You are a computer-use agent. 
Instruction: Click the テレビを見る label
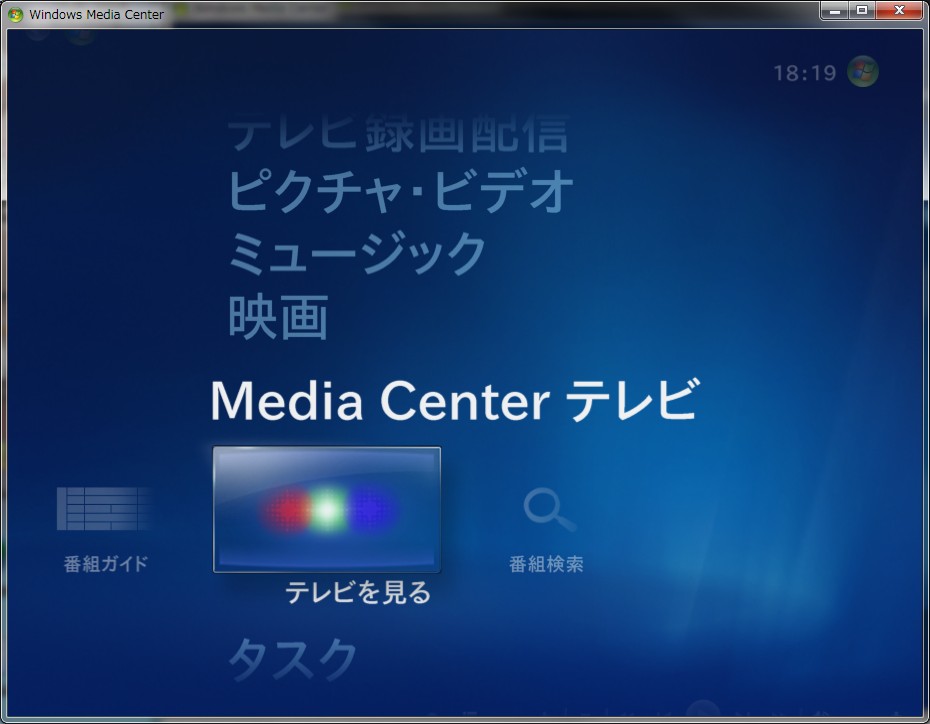point(358,592)
